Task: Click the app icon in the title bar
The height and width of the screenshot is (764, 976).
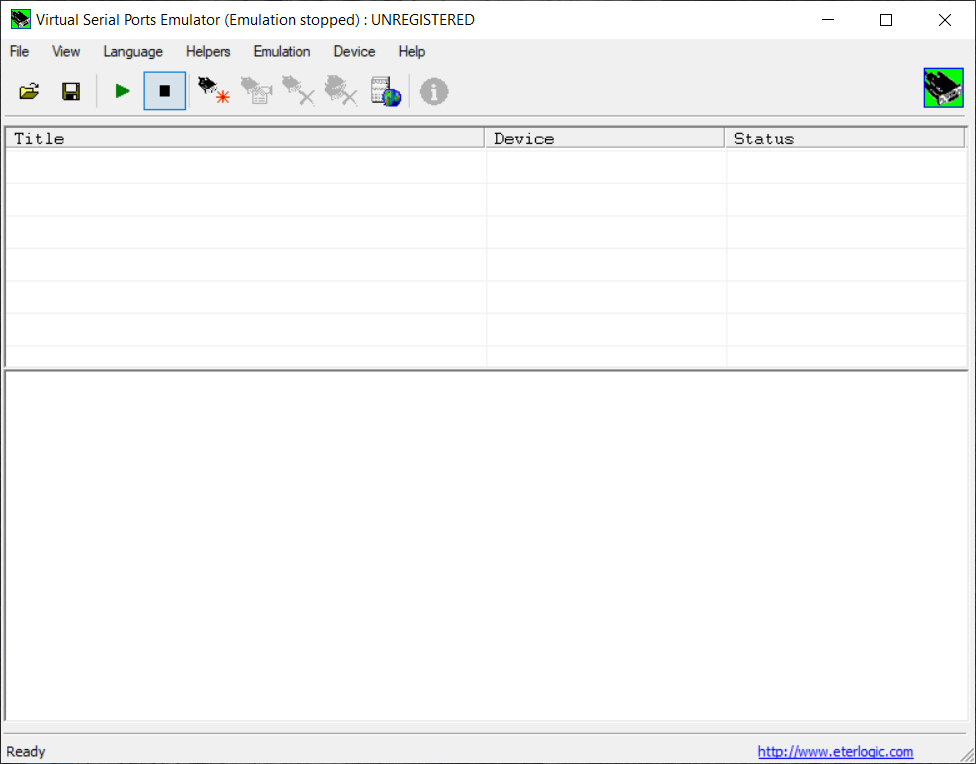Action: [x=21, y=19]
